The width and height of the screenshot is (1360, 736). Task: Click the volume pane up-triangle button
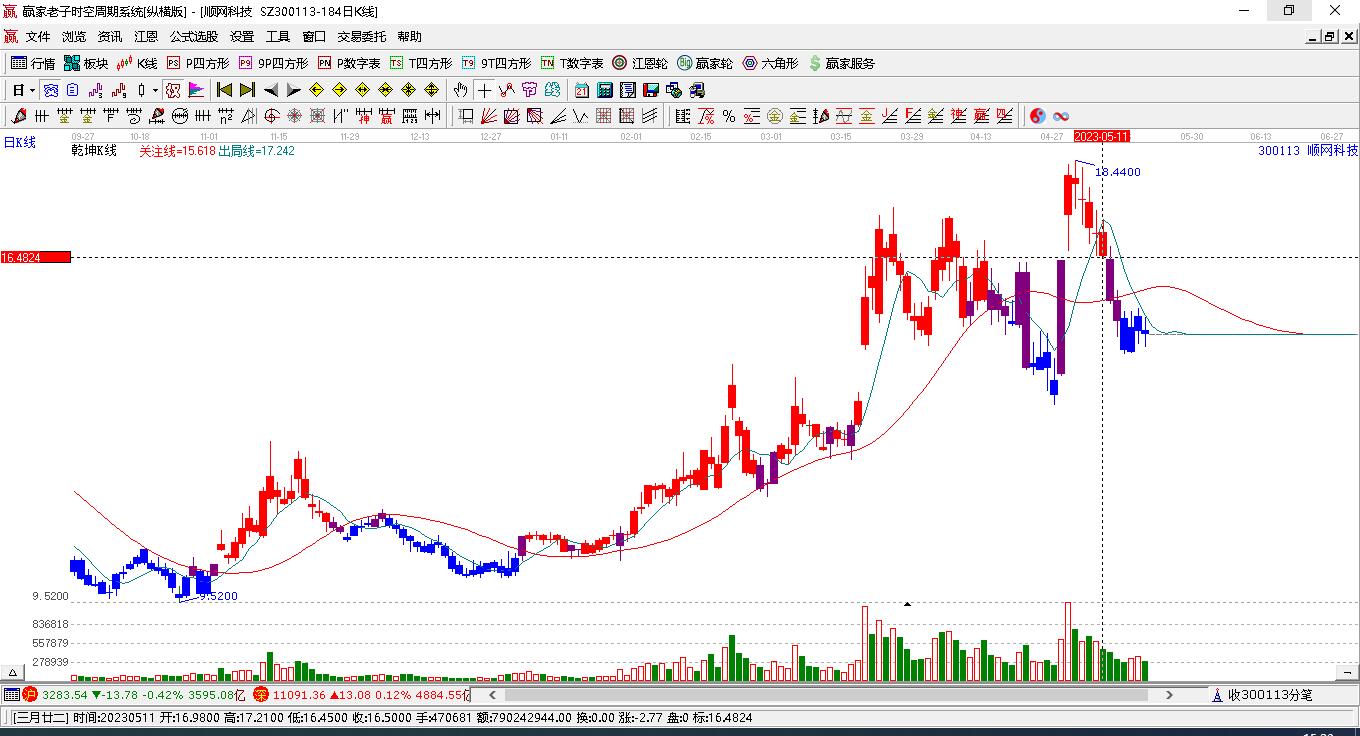[x=14, y=672]
